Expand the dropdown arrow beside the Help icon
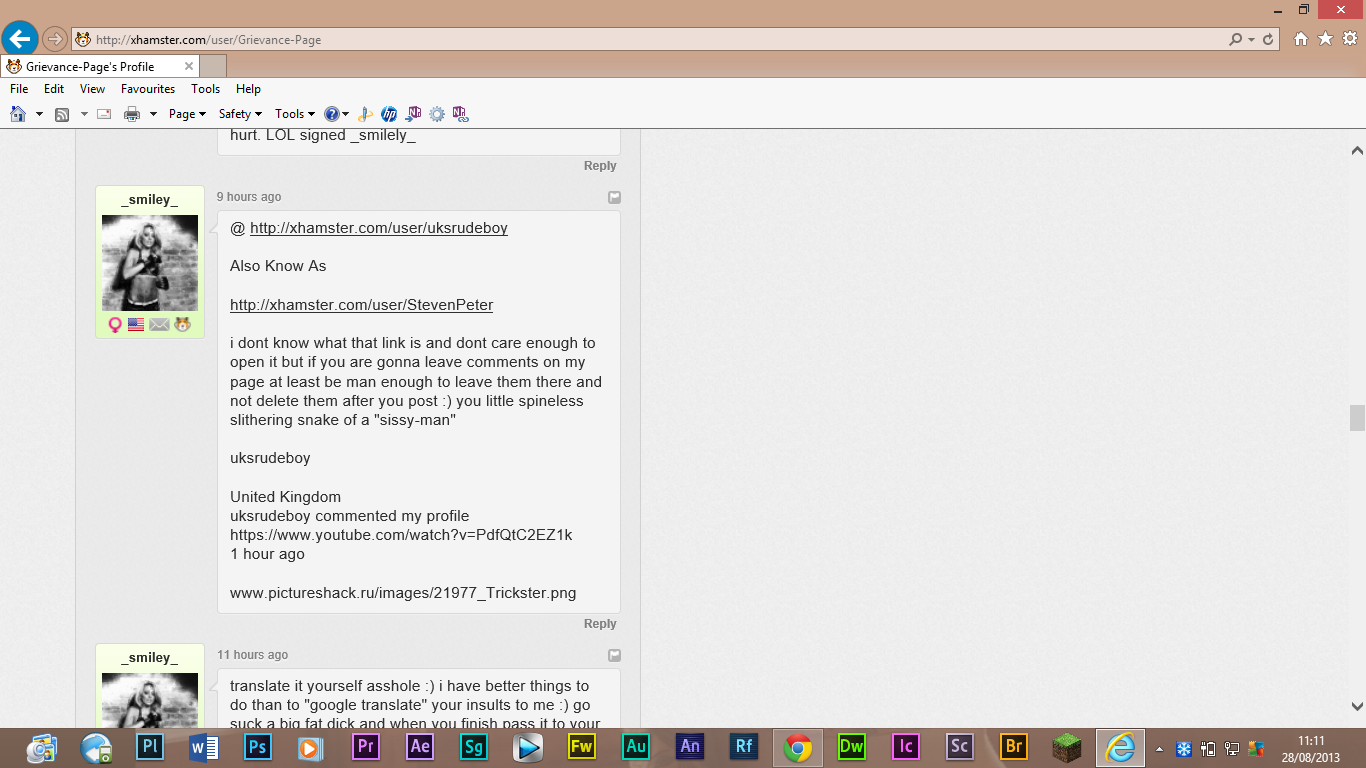 tap(346, 114)
